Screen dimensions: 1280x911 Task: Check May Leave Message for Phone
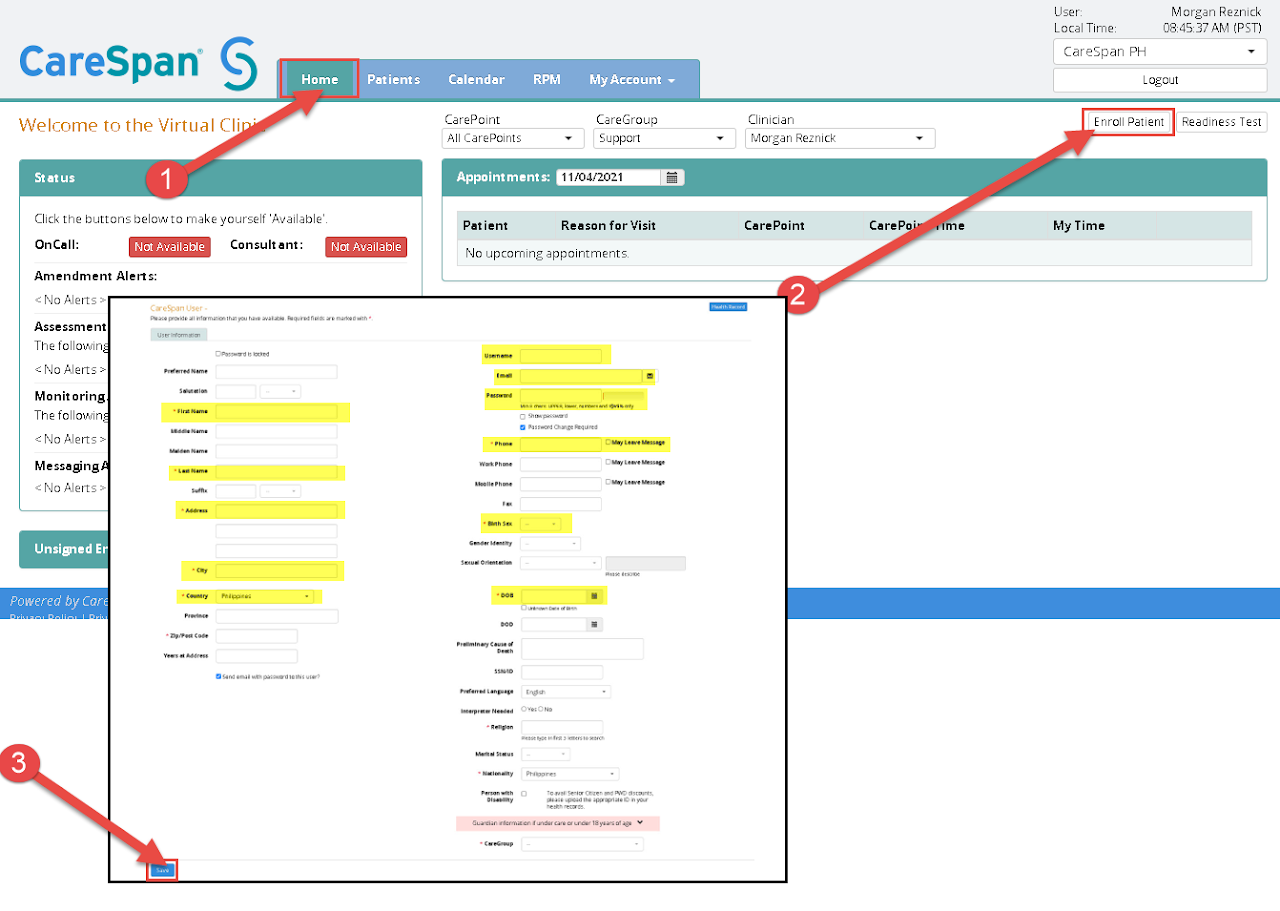click(608, 441)
